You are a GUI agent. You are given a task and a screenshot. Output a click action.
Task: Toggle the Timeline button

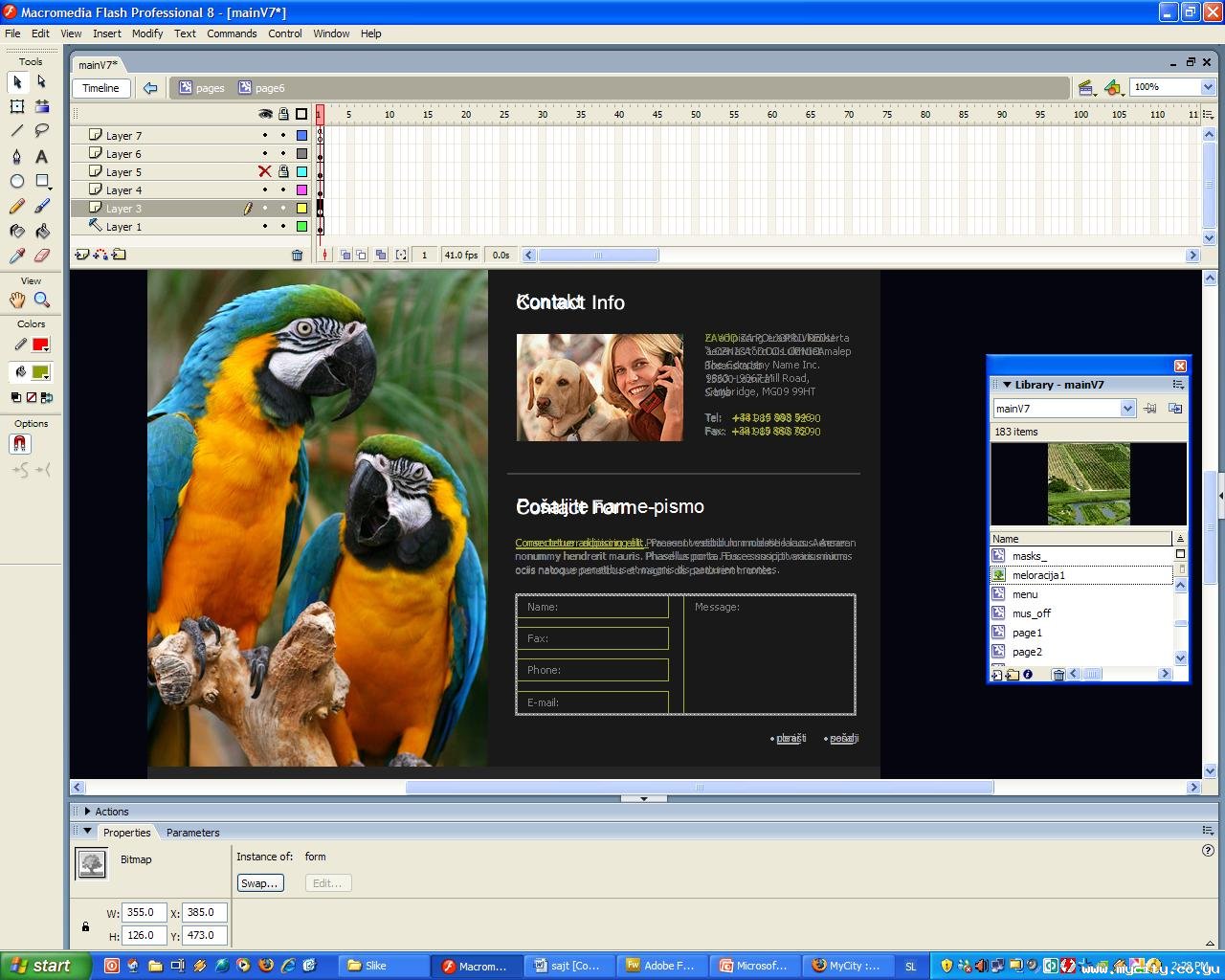(x=100, y=88)
